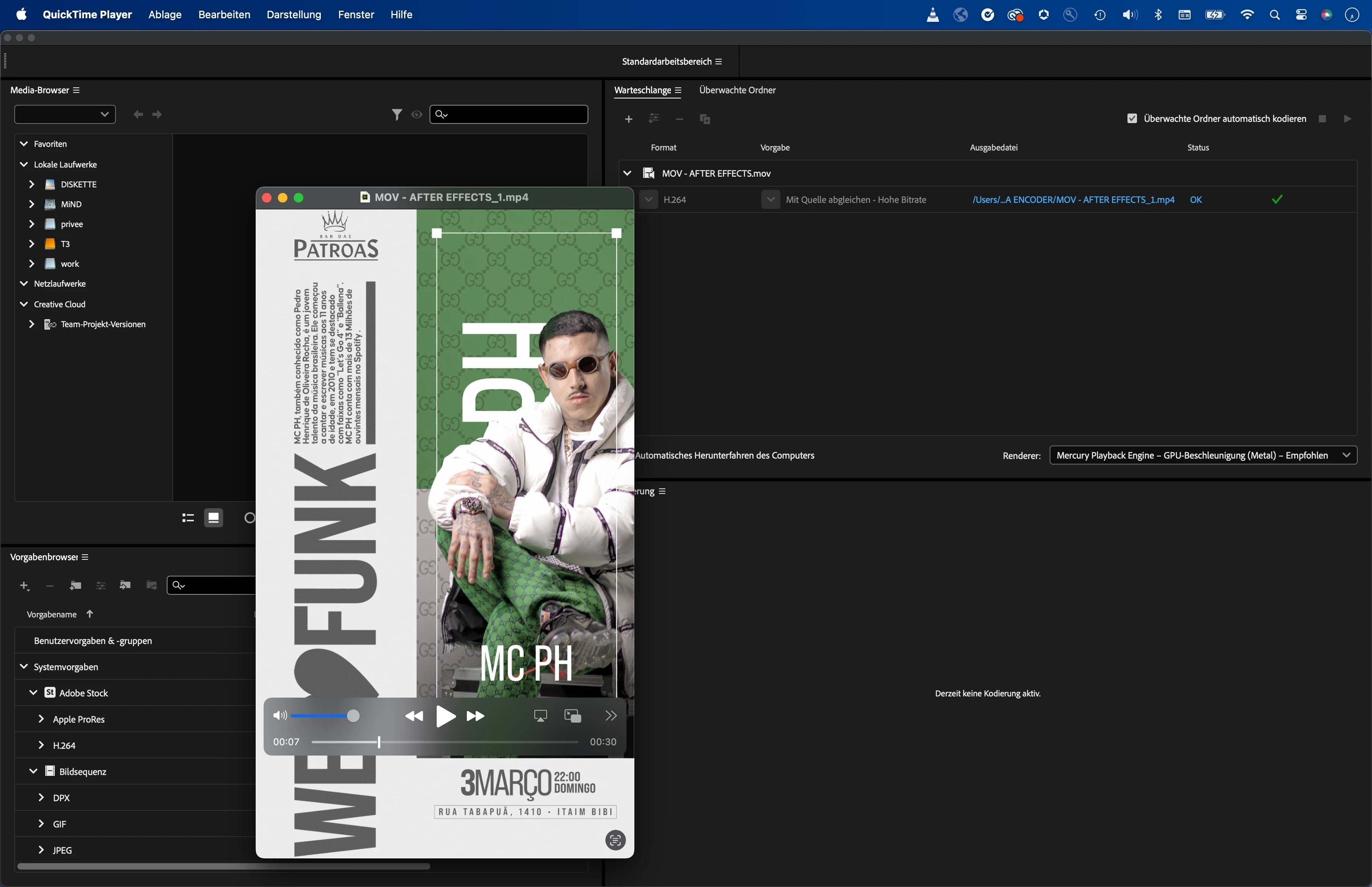This screenshot has height=887, width=1372.
Task: Toggle the eye visibility icon in Media-Browser
Action: click(x=417, y=115)
